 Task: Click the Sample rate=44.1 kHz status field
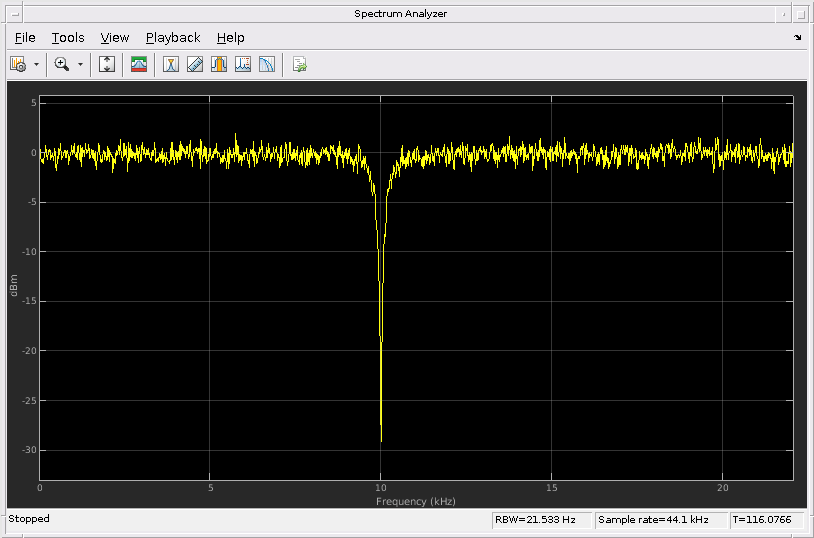660,520
